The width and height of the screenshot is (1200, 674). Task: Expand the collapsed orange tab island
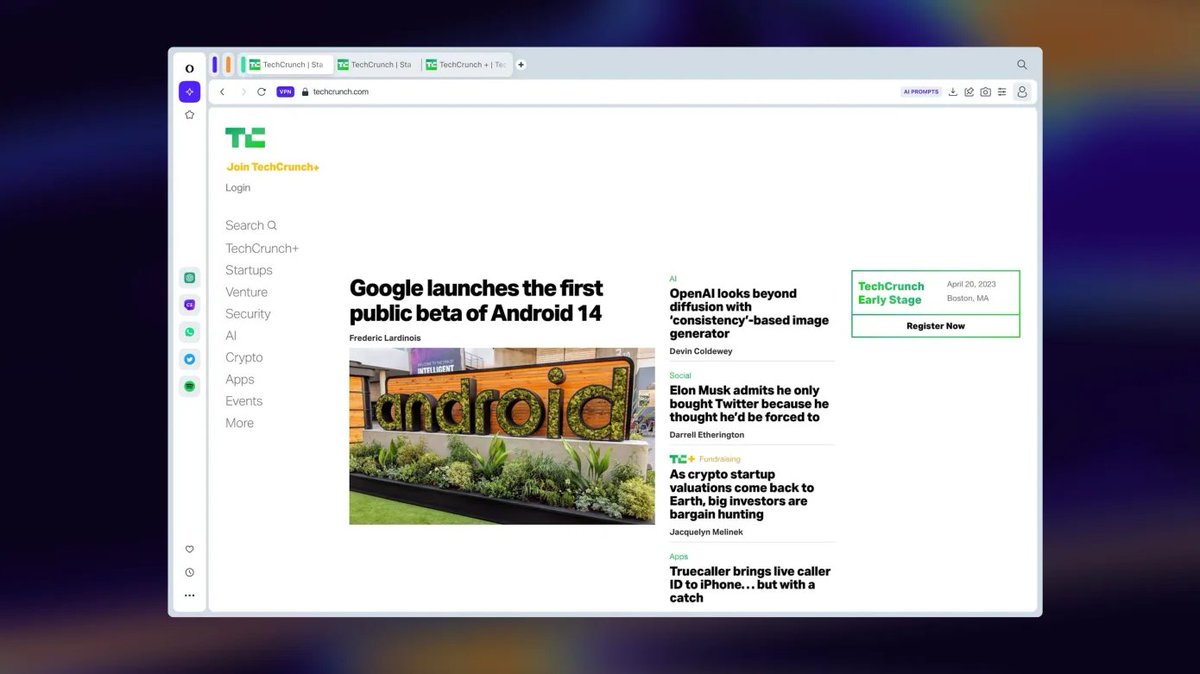point(229,64)
